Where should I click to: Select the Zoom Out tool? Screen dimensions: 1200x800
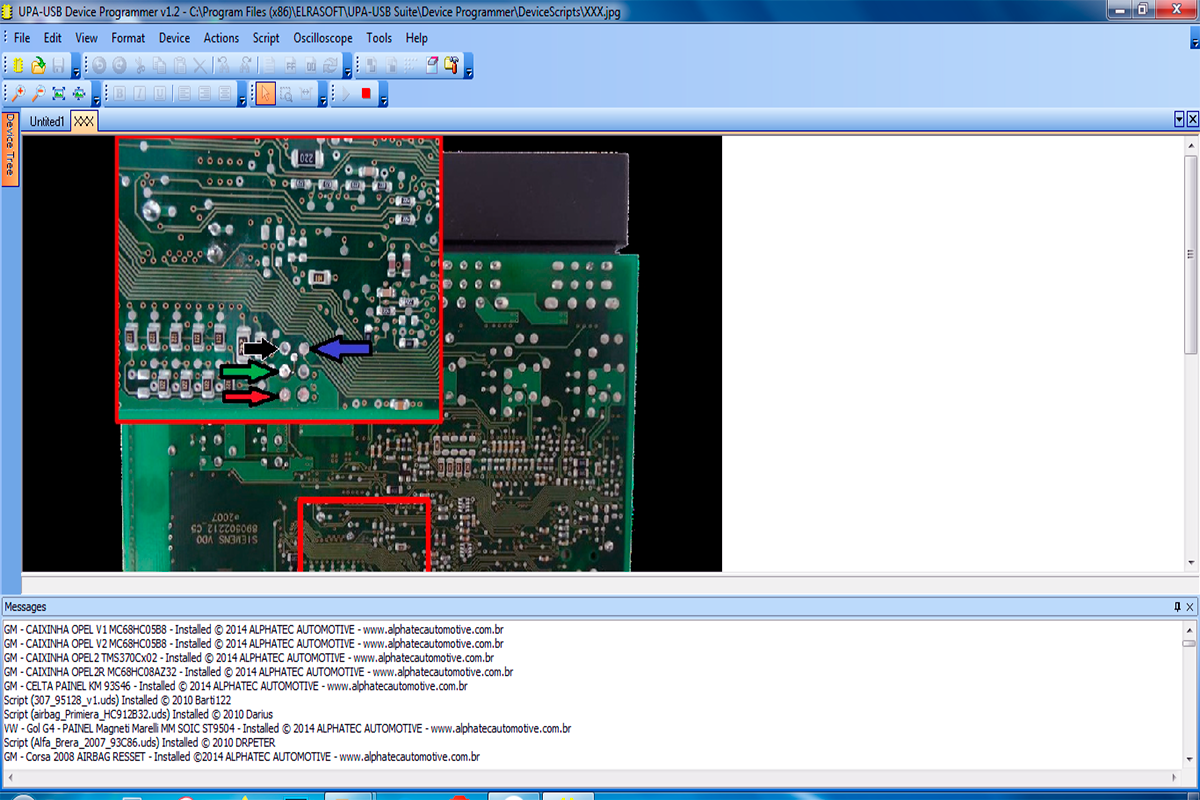39,93
